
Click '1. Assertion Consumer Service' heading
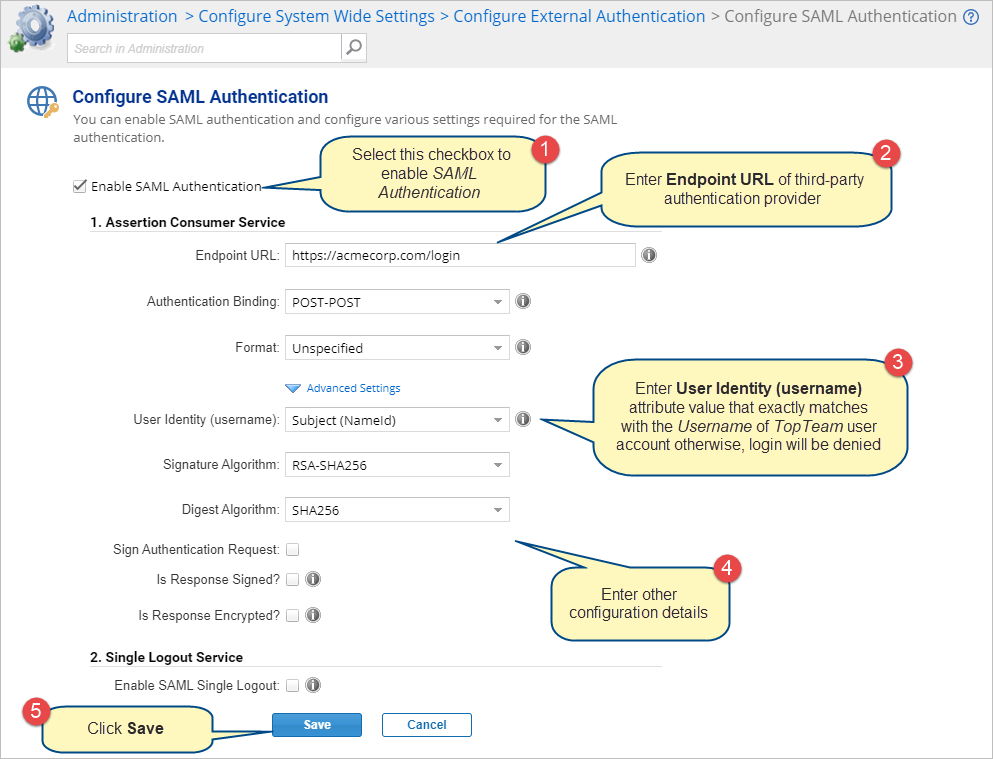(x=187, y=222)
